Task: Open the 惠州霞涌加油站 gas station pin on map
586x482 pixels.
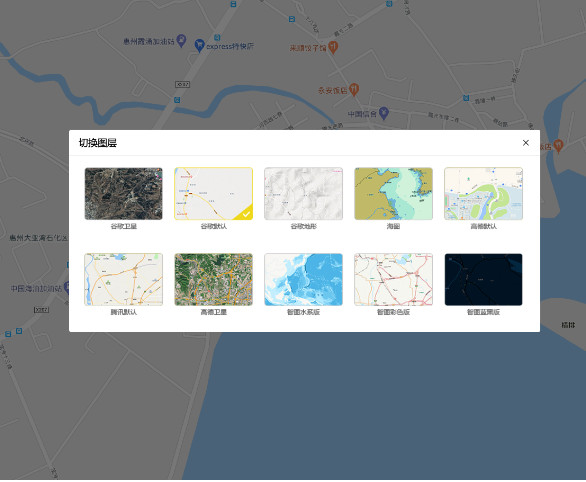Action: 181,40
